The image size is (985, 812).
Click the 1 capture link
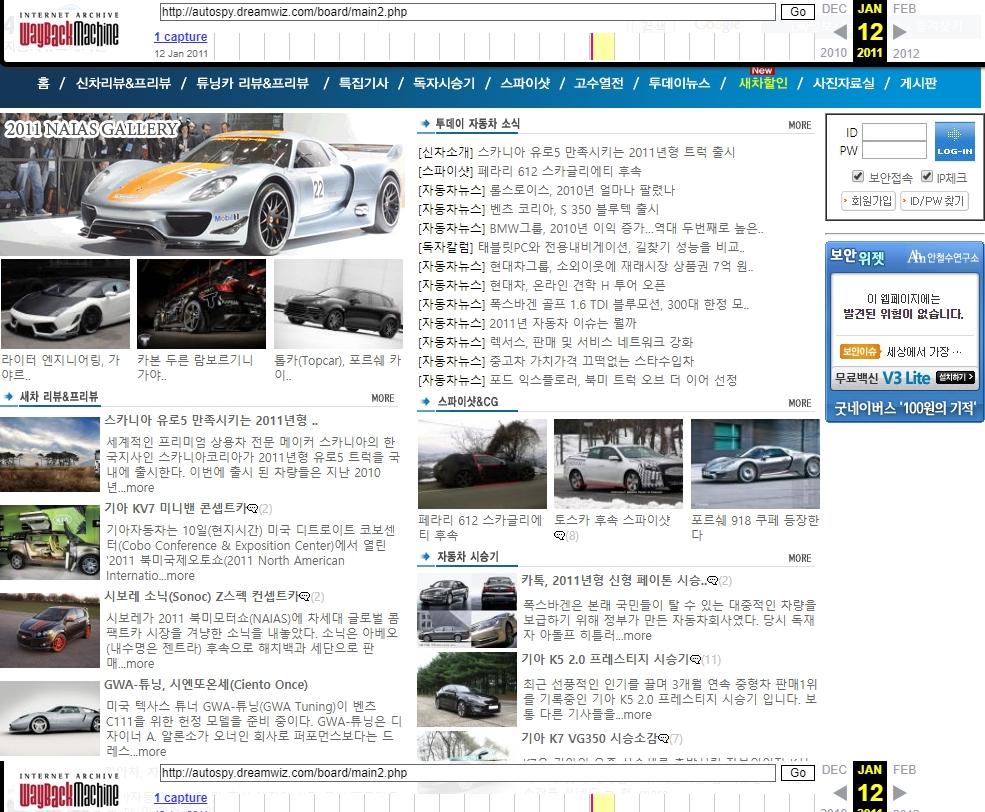180,37
